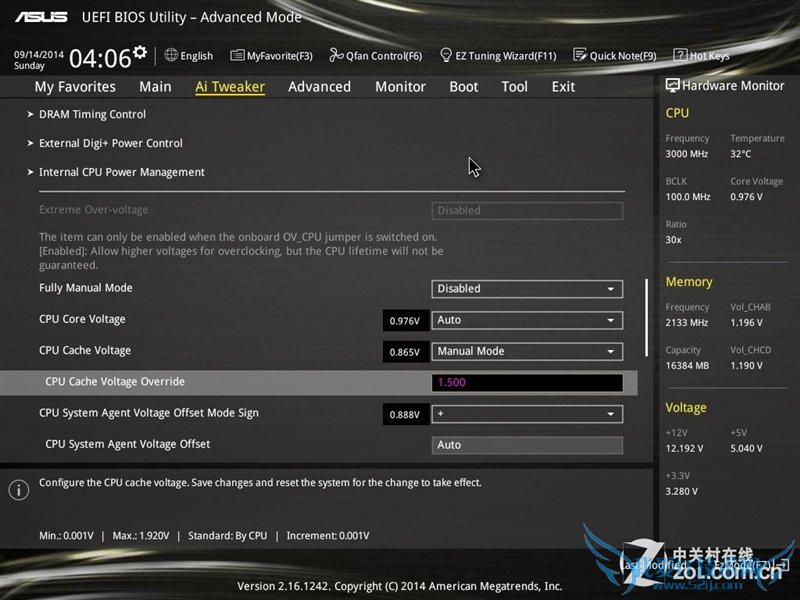
Task: Switch to the Tool tab
Action: coord(514,87)
